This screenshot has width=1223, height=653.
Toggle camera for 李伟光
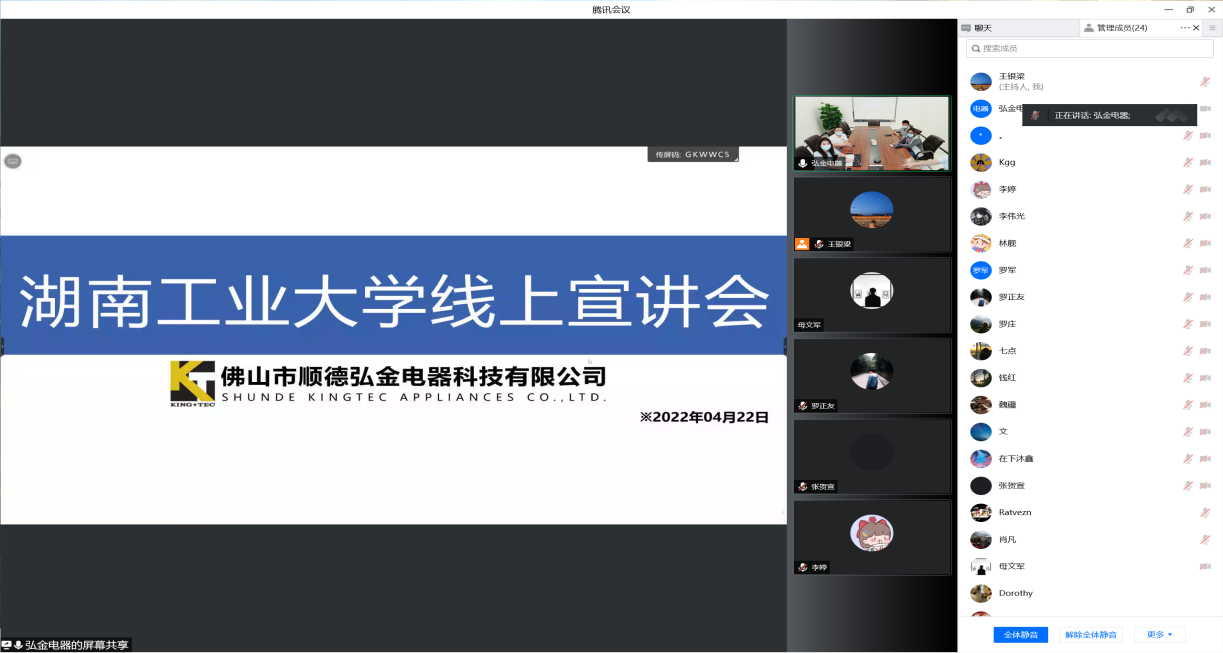[x=1205, y=216]
